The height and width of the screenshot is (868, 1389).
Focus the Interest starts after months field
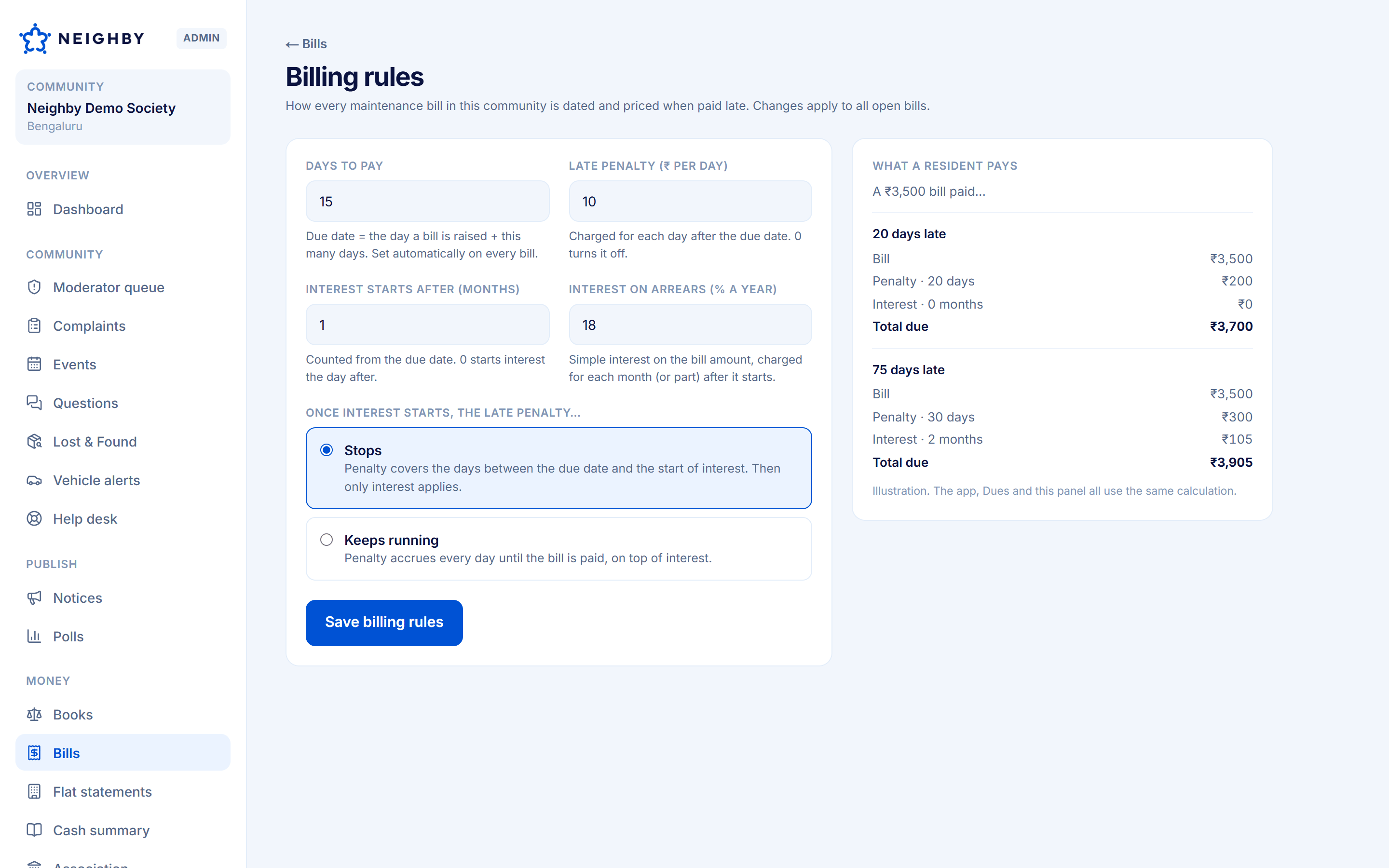coord(428,325)
